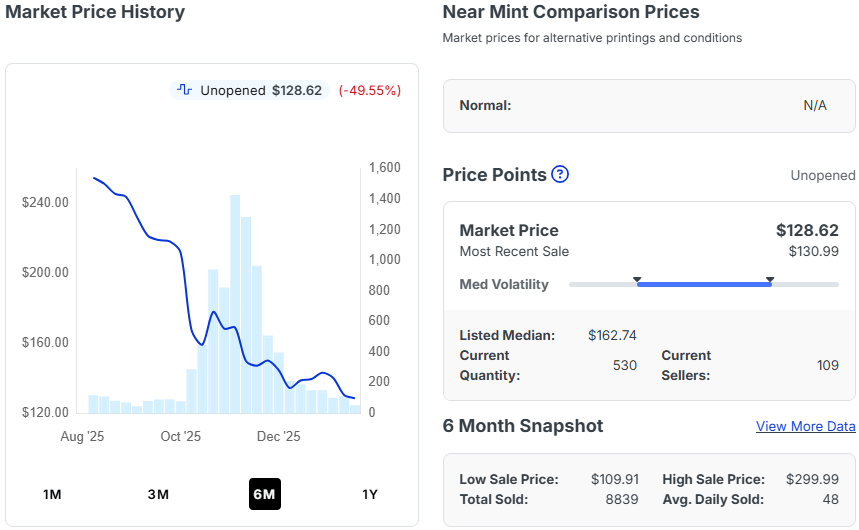This screenshot has width=859, height=530.
Task: Click the High Sale Price $299.99 value
Action: tap(812, 480)
